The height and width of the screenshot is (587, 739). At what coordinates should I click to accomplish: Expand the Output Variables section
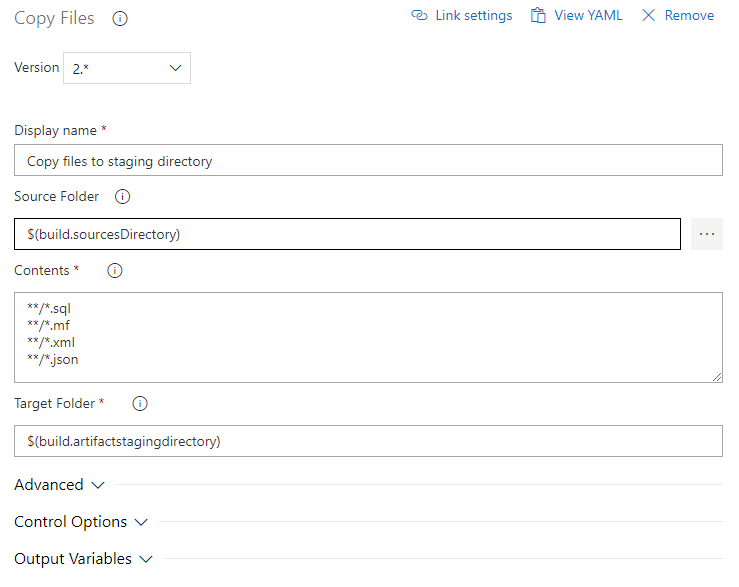point(83,559)
